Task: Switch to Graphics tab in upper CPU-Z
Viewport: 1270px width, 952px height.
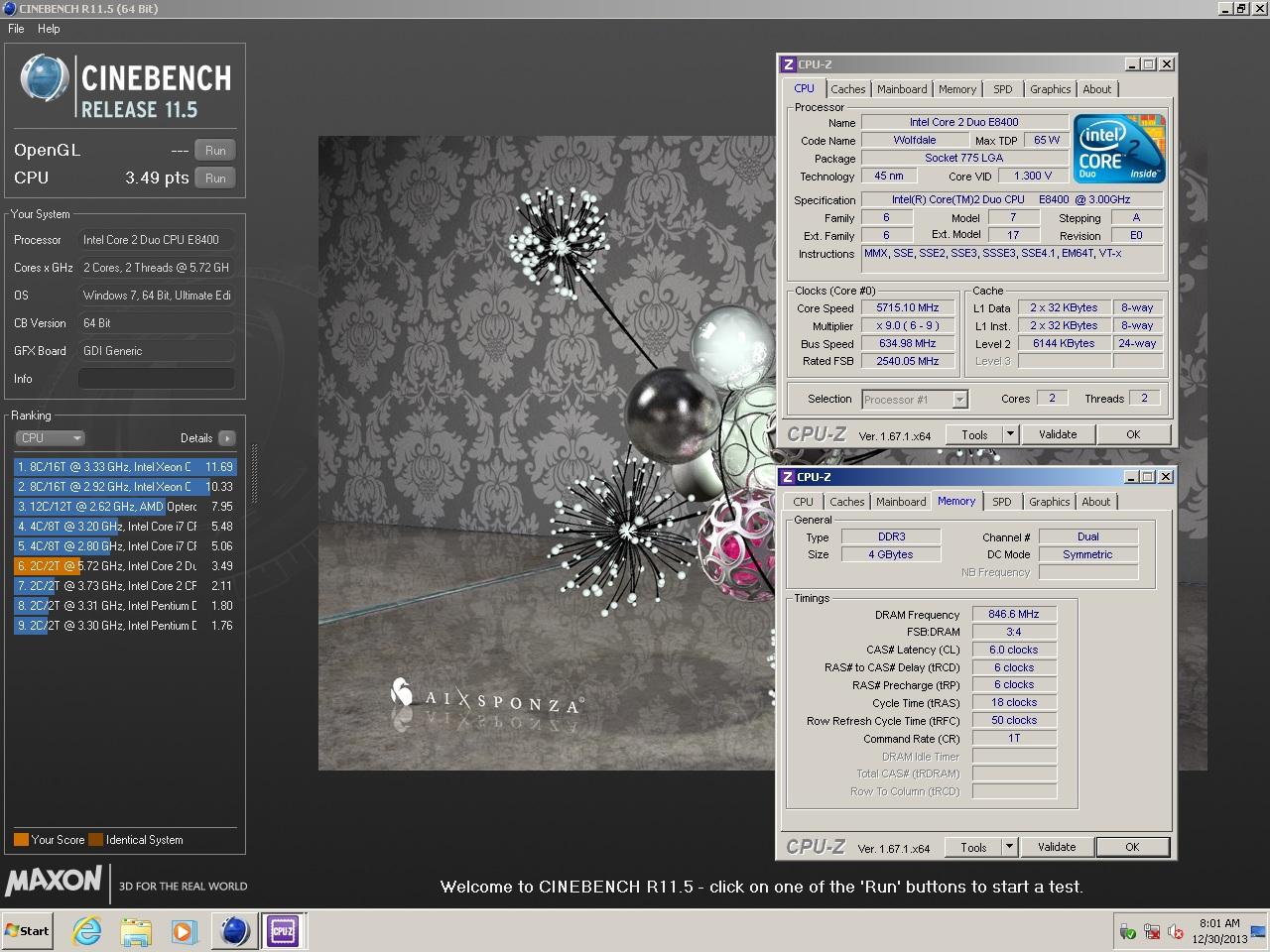Action: (1050, 89)
